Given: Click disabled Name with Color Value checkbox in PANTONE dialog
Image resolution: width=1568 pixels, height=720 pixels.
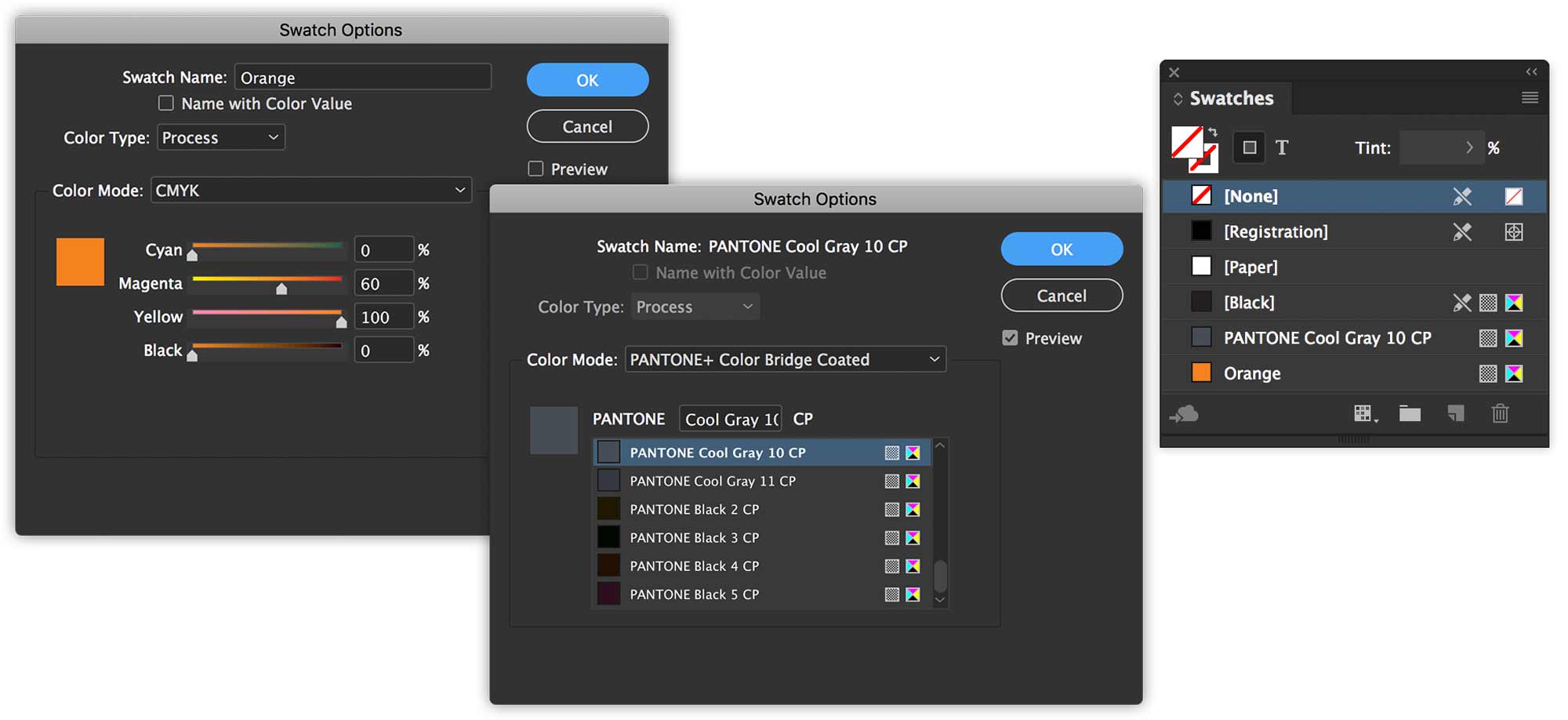Looking at the screenshot, I should 641,272.
